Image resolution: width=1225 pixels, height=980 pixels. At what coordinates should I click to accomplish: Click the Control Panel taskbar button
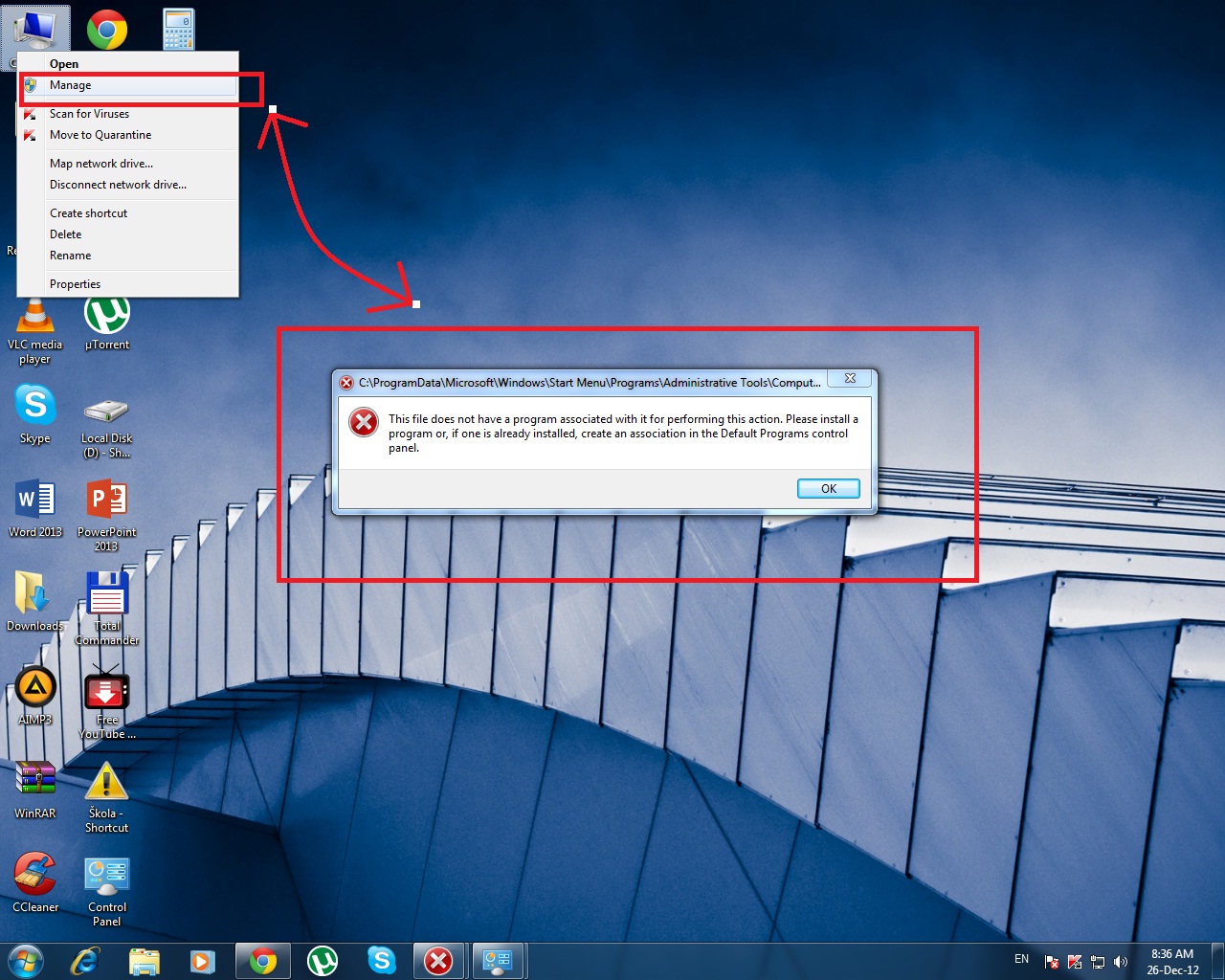click(x=499, y=961)
